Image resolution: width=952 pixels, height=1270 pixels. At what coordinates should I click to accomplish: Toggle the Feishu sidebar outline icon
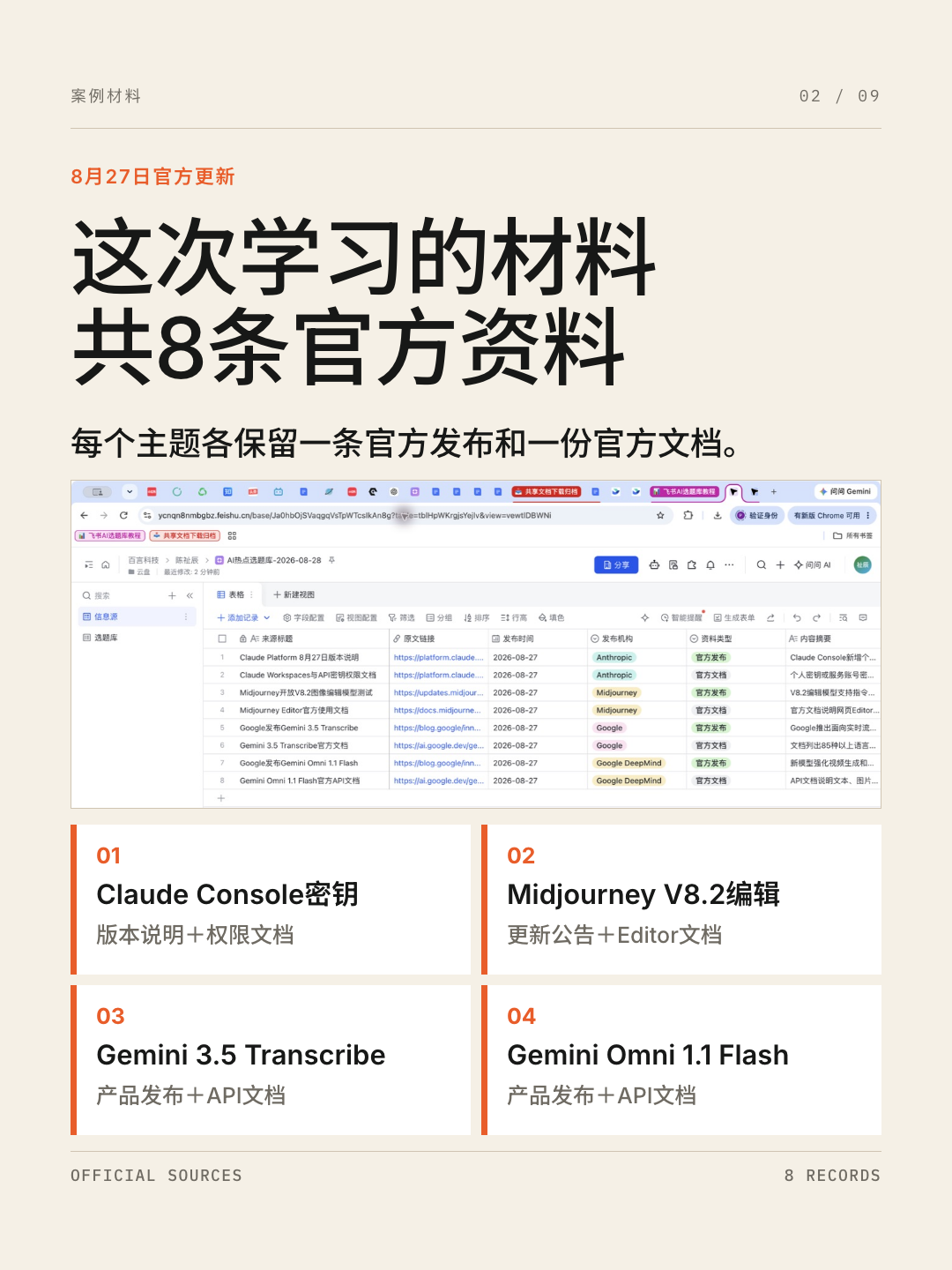coord(88,564)
